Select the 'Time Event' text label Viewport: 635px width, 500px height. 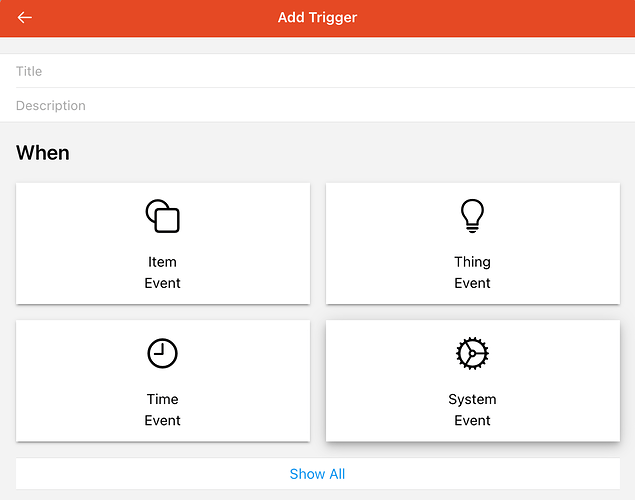pos(162,409)
